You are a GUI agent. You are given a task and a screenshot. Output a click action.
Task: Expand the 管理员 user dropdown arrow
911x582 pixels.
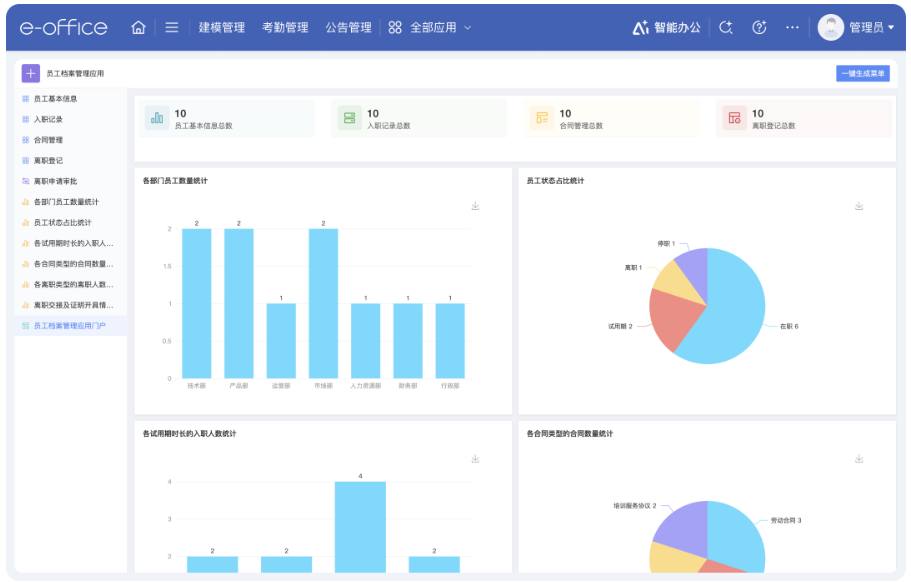point(891,27)
